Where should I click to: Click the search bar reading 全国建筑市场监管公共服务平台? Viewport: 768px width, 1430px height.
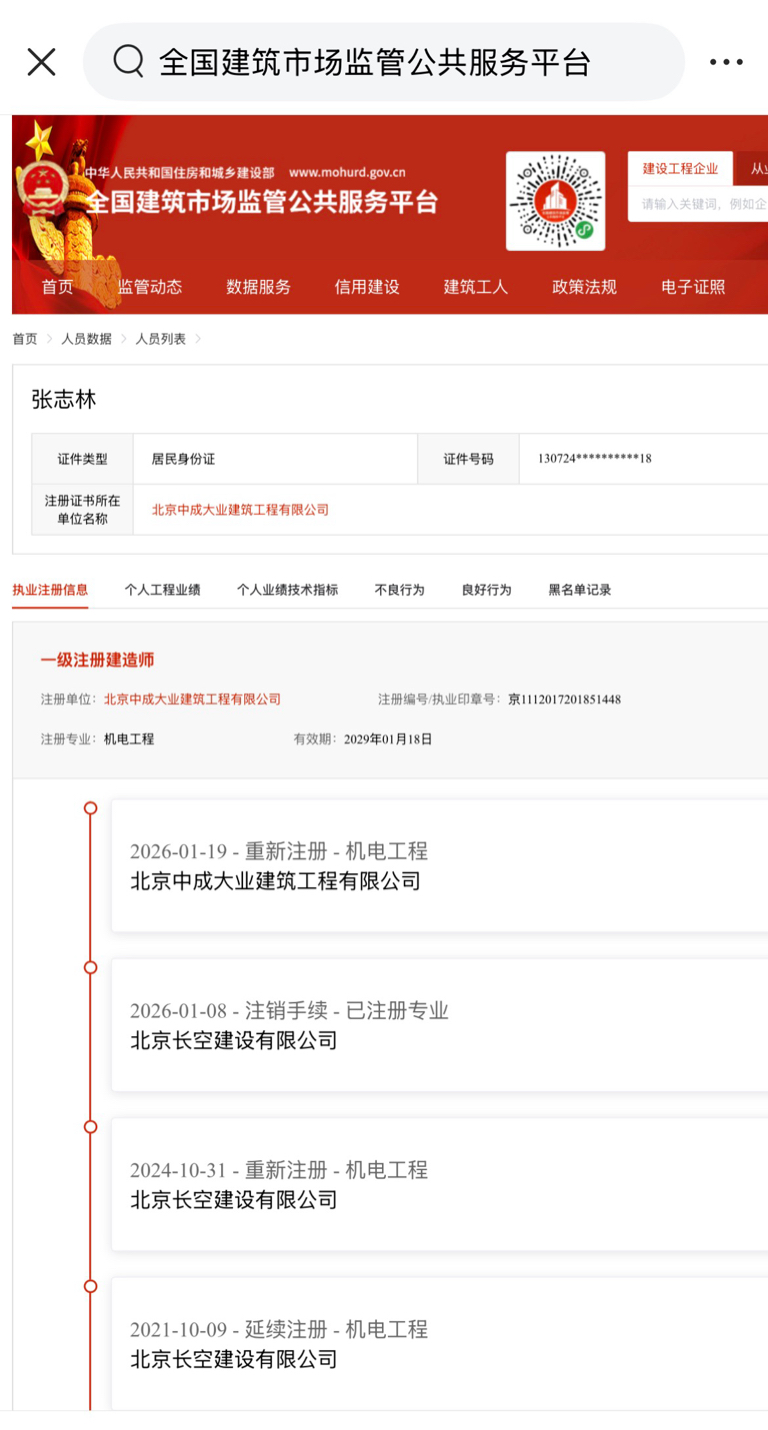tap(384, 62)
